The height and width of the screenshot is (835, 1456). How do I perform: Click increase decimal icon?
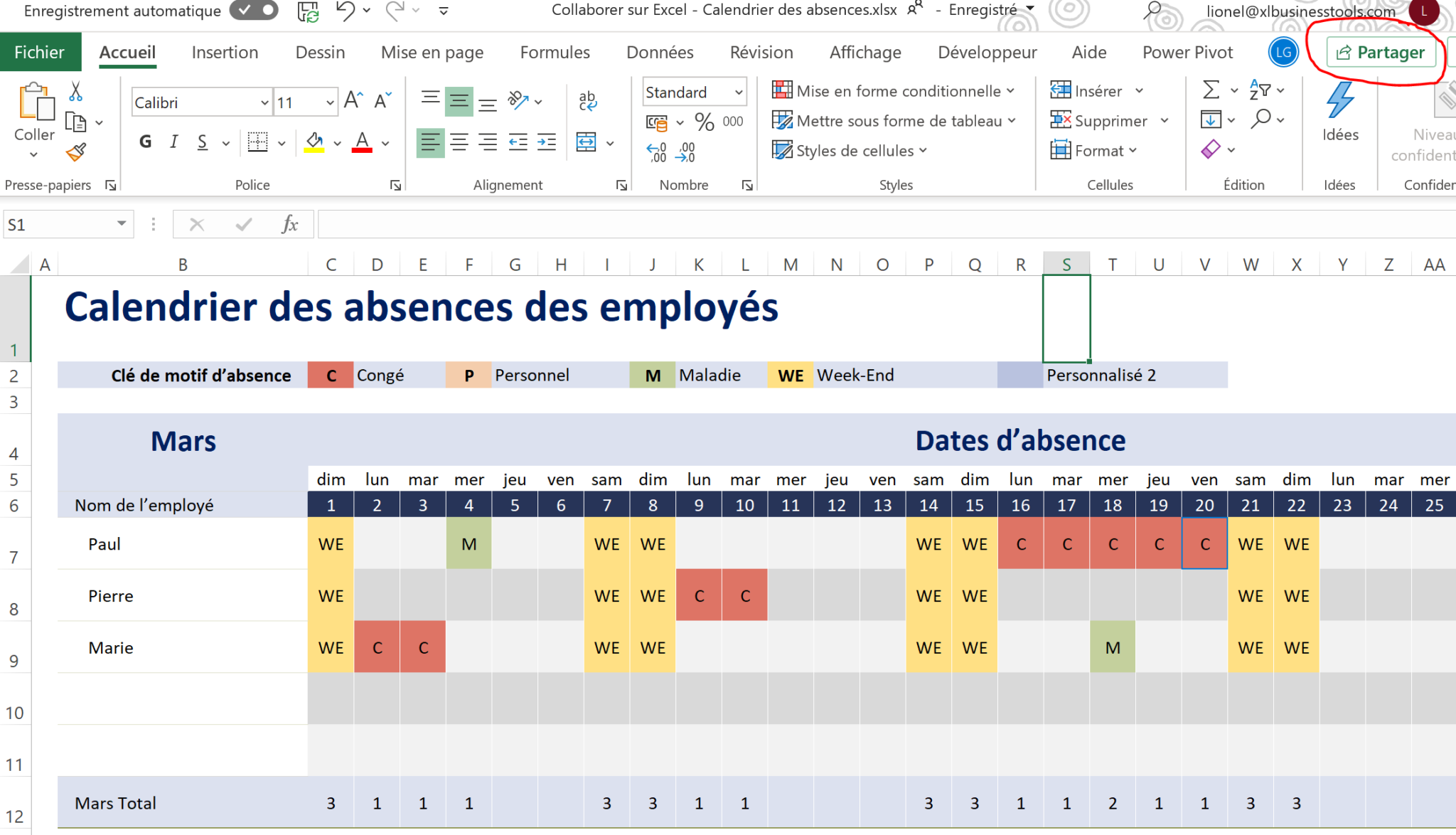(656, 151)
